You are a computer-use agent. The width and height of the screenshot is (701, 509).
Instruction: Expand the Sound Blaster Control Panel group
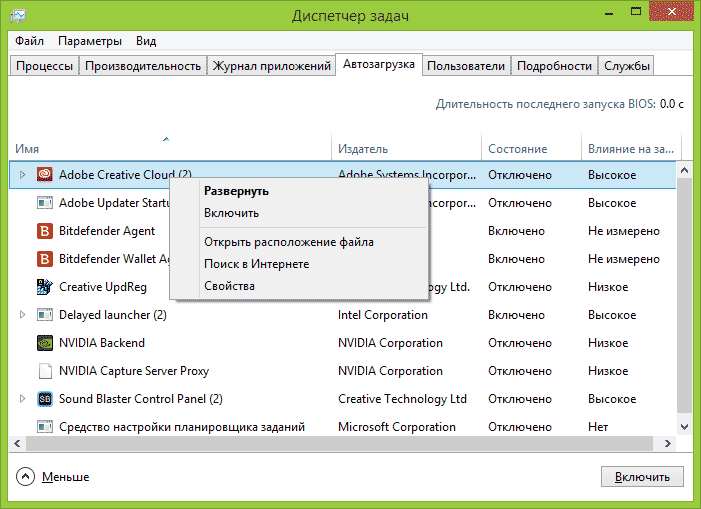coord(22,399)
